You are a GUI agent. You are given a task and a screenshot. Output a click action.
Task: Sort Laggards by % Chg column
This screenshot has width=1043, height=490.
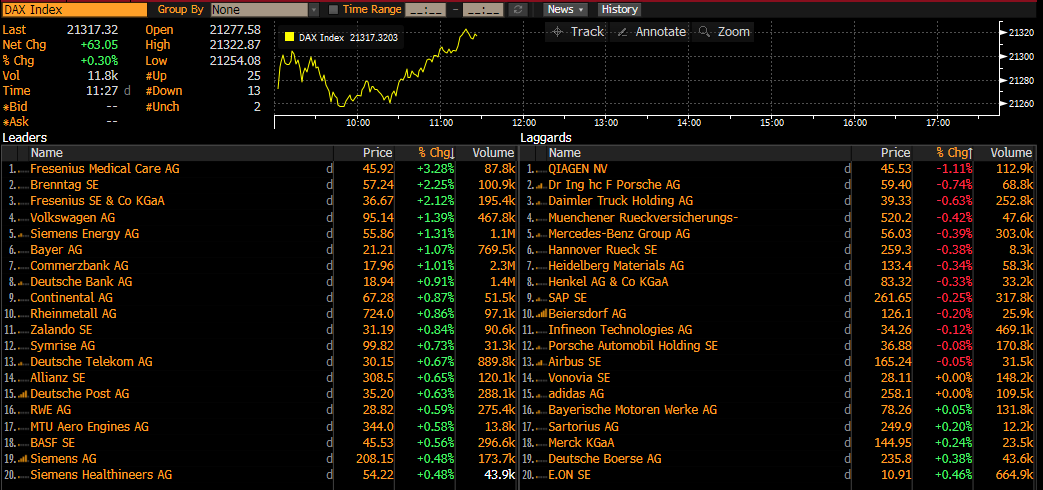point(953,153)
